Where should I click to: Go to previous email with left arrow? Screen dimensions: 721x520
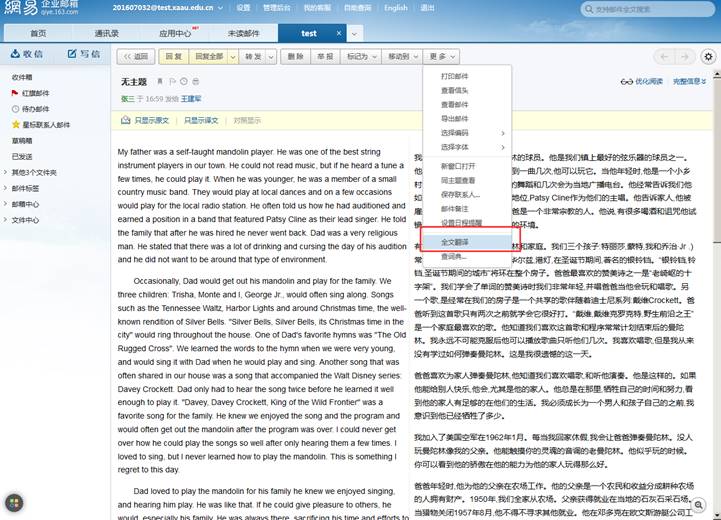(x=664, y=57)
